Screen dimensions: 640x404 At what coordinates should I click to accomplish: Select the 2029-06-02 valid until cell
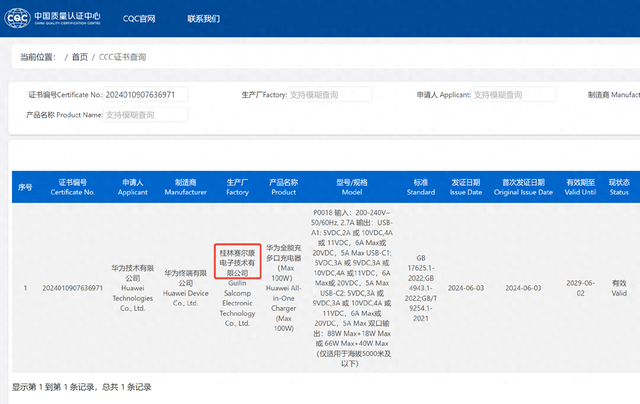580,288
